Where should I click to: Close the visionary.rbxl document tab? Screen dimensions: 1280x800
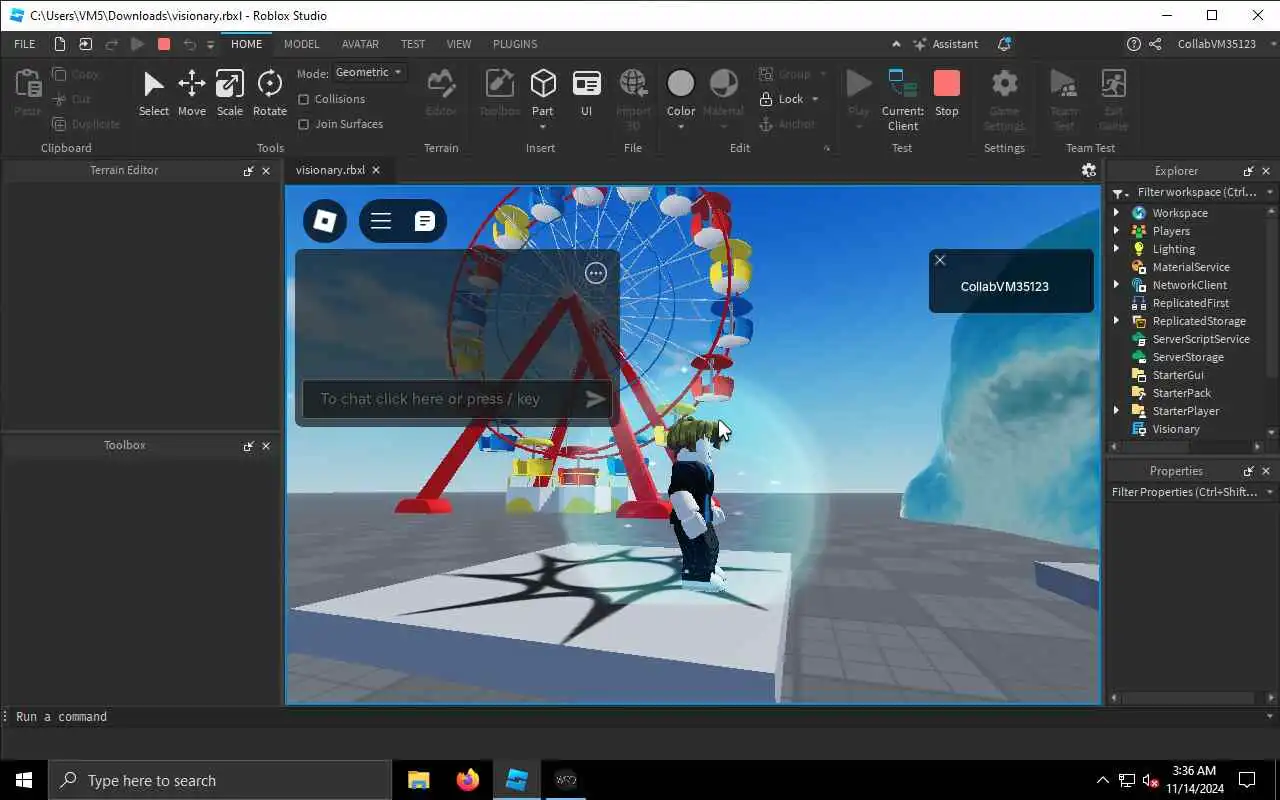376,170
